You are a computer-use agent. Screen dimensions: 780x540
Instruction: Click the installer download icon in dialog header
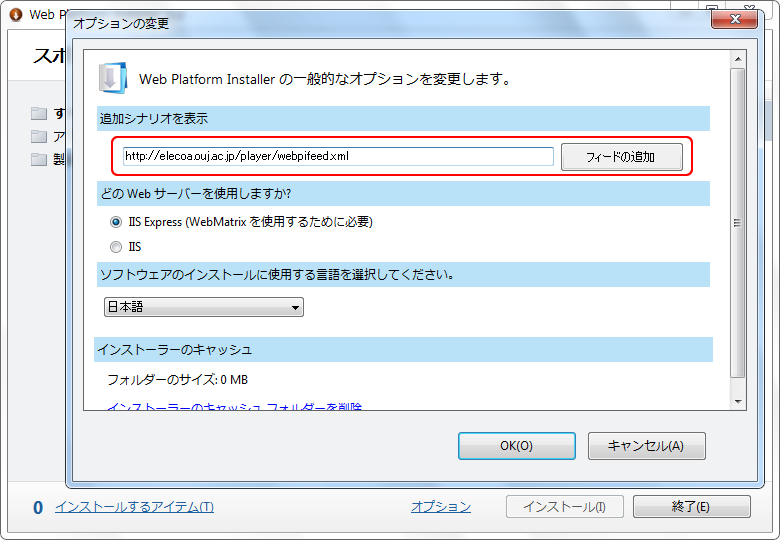[112, 78]
